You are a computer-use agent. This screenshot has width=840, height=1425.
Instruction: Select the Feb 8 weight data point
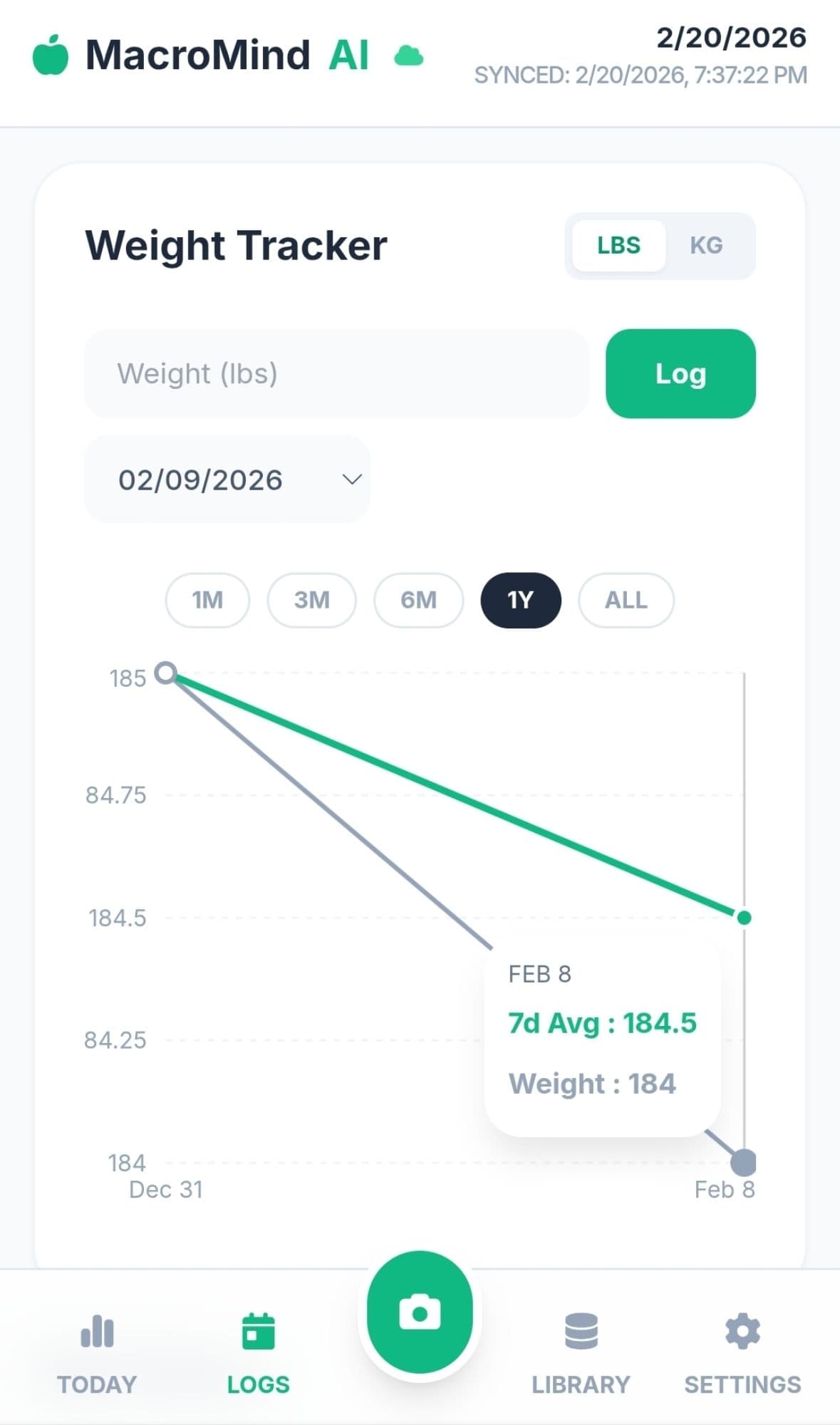[x=743, y=1162]
